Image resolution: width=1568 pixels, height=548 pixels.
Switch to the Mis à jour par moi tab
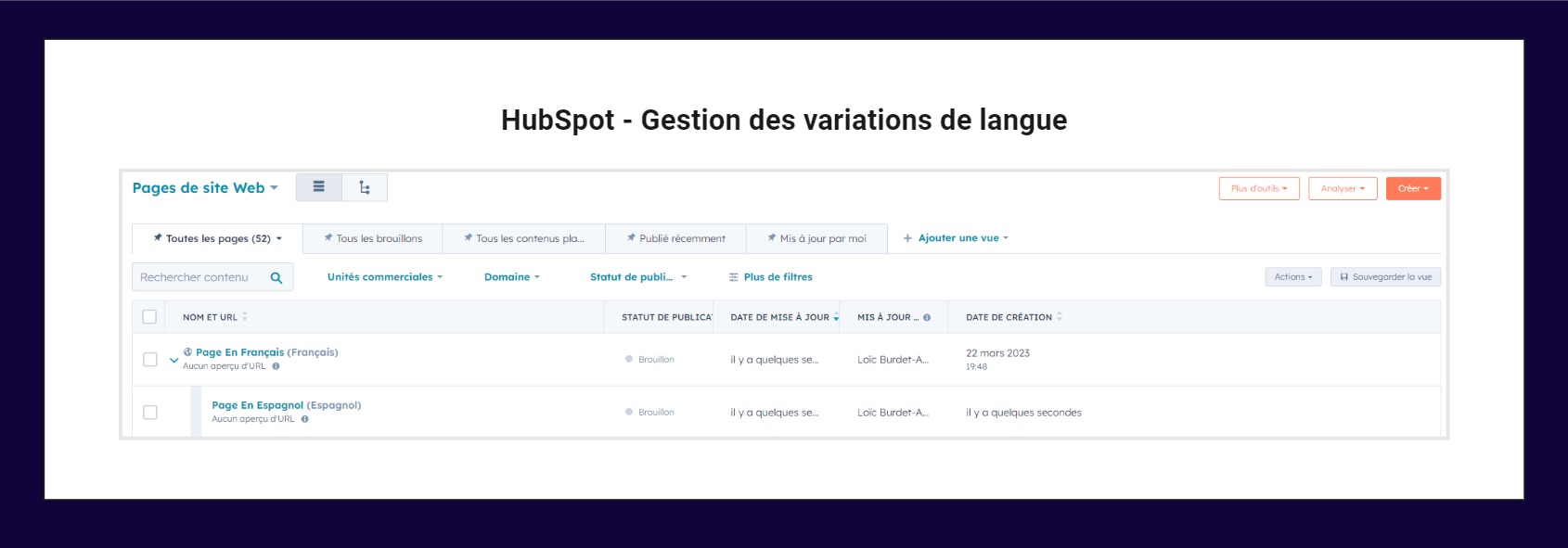pyautogui.click(x=816, y=238)
